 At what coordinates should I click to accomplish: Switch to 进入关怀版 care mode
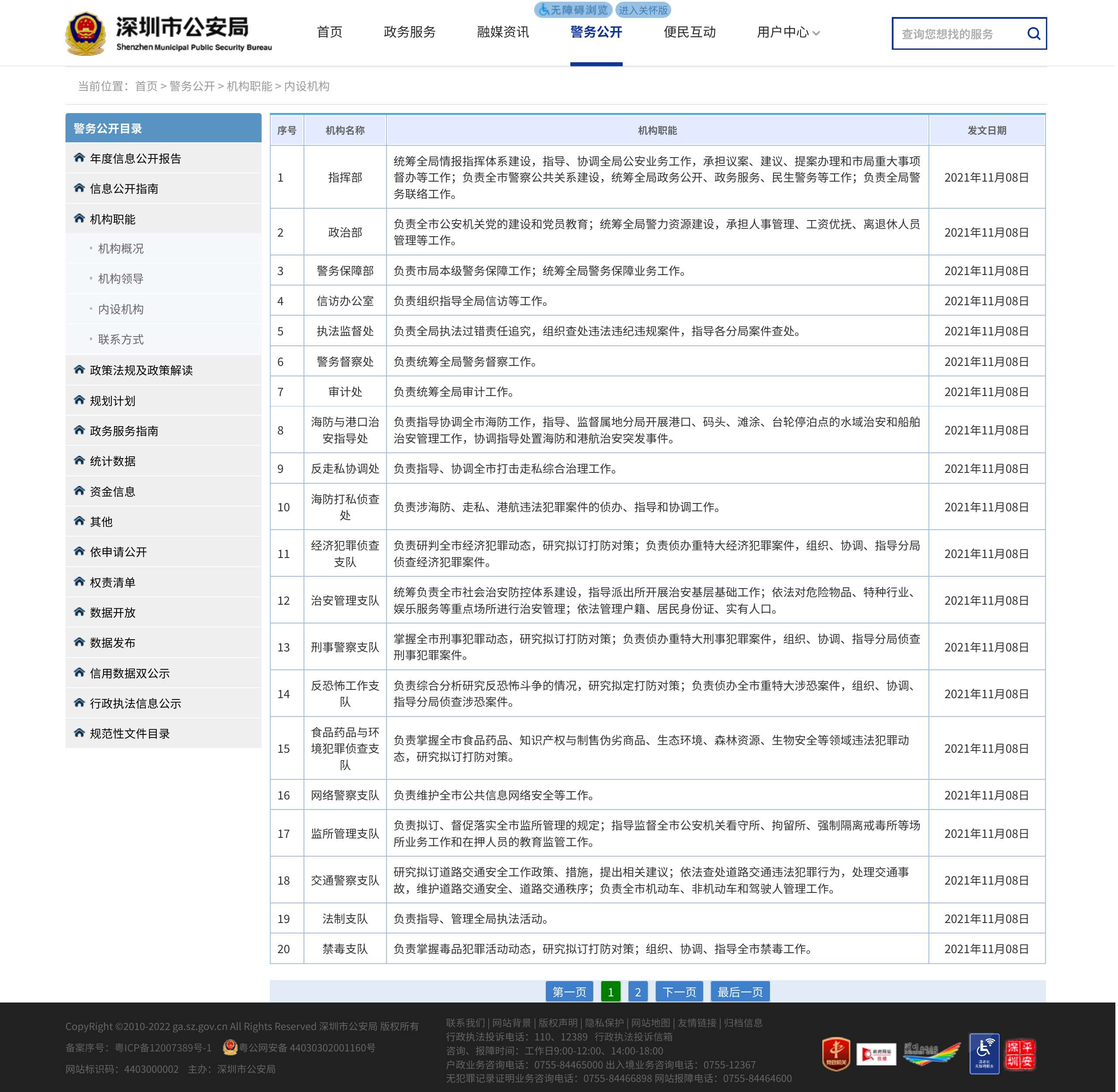(642, 10)
